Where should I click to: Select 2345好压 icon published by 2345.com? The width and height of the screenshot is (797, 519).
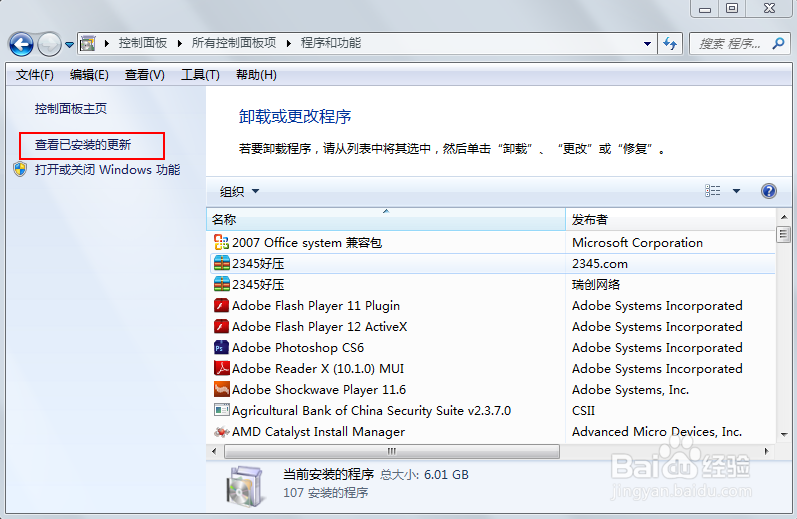click(x=222, y=263)
